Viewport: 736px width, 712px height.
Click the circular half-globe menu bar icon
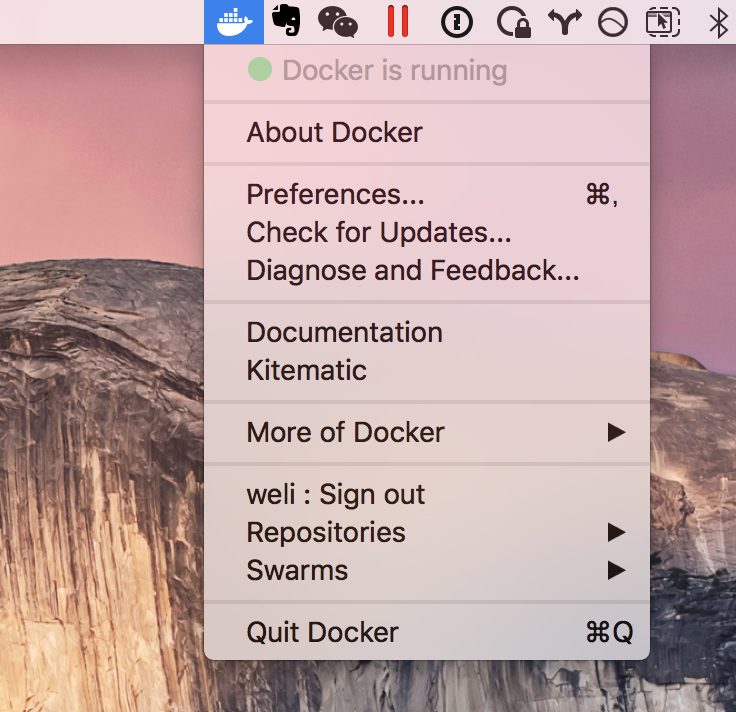[x=613, y=22]
